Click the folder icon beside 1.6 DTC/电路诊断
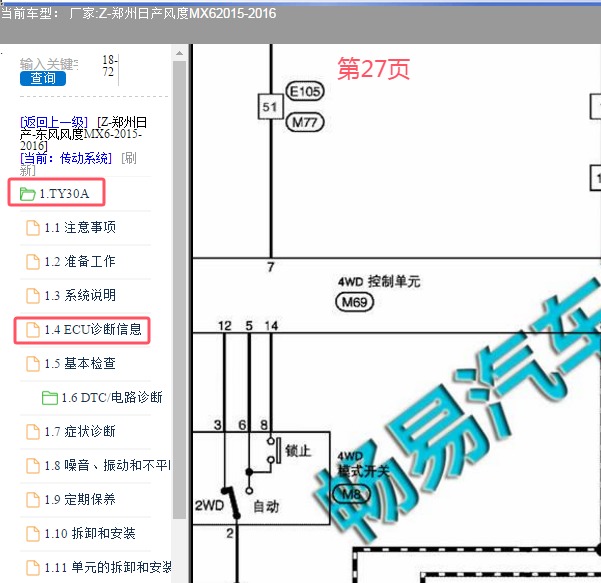This screenshot has width=601, height=583. [x=50, y=397]
